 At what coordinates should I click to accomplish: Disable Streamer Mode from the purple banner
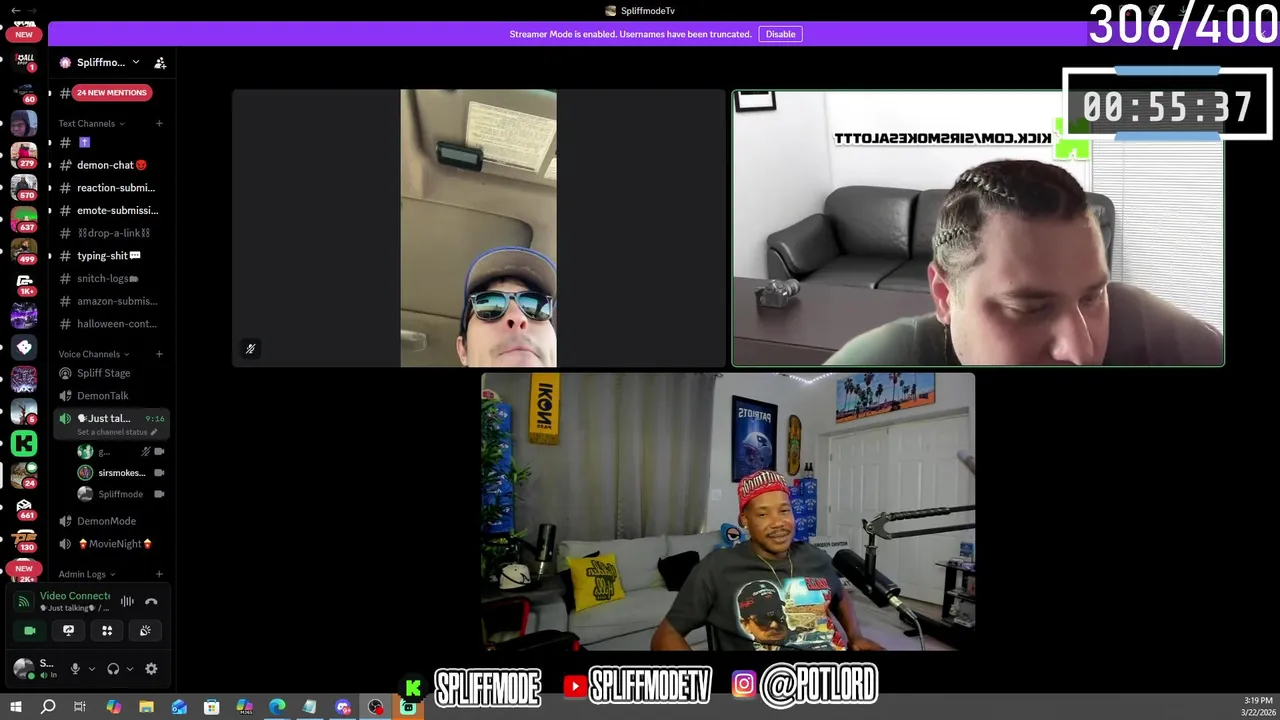coord(780,34)
